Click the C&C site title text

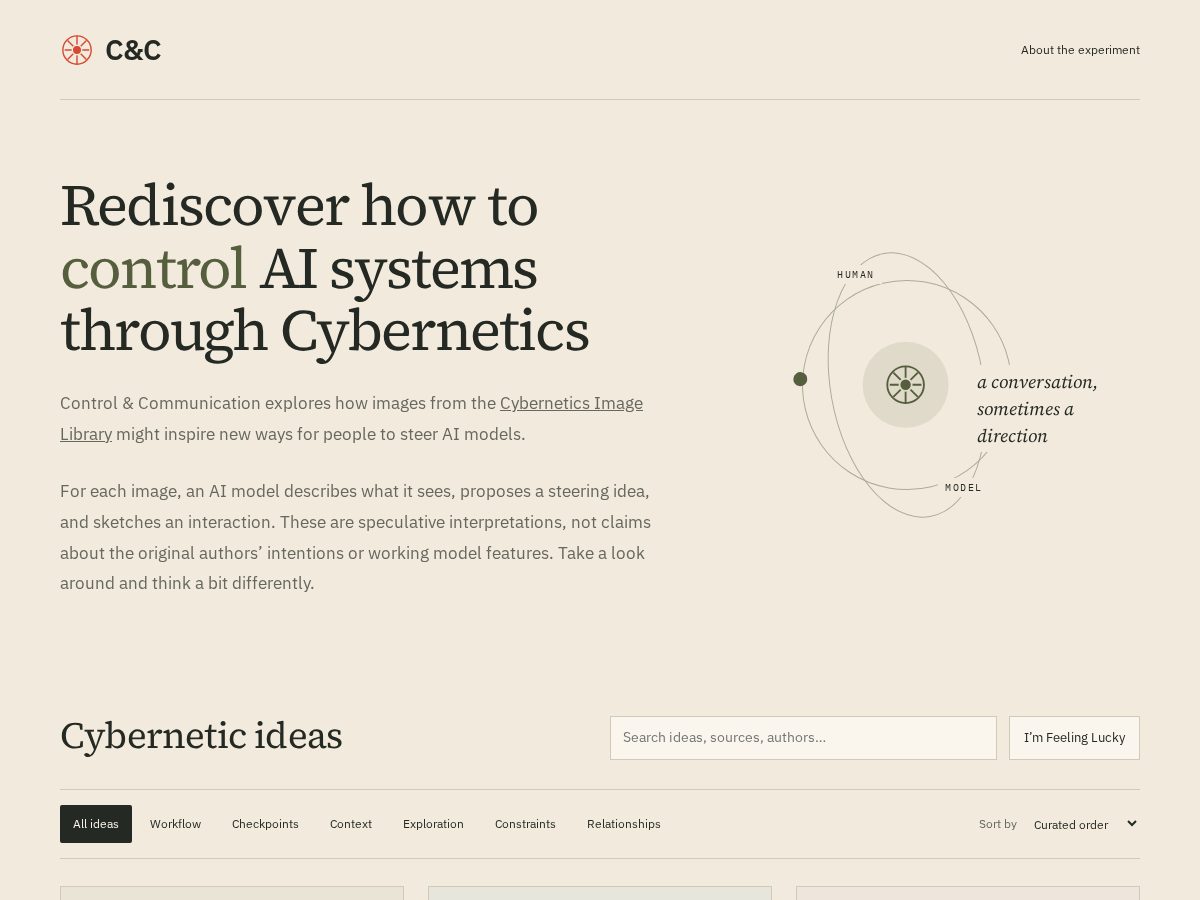click(133, 50)
